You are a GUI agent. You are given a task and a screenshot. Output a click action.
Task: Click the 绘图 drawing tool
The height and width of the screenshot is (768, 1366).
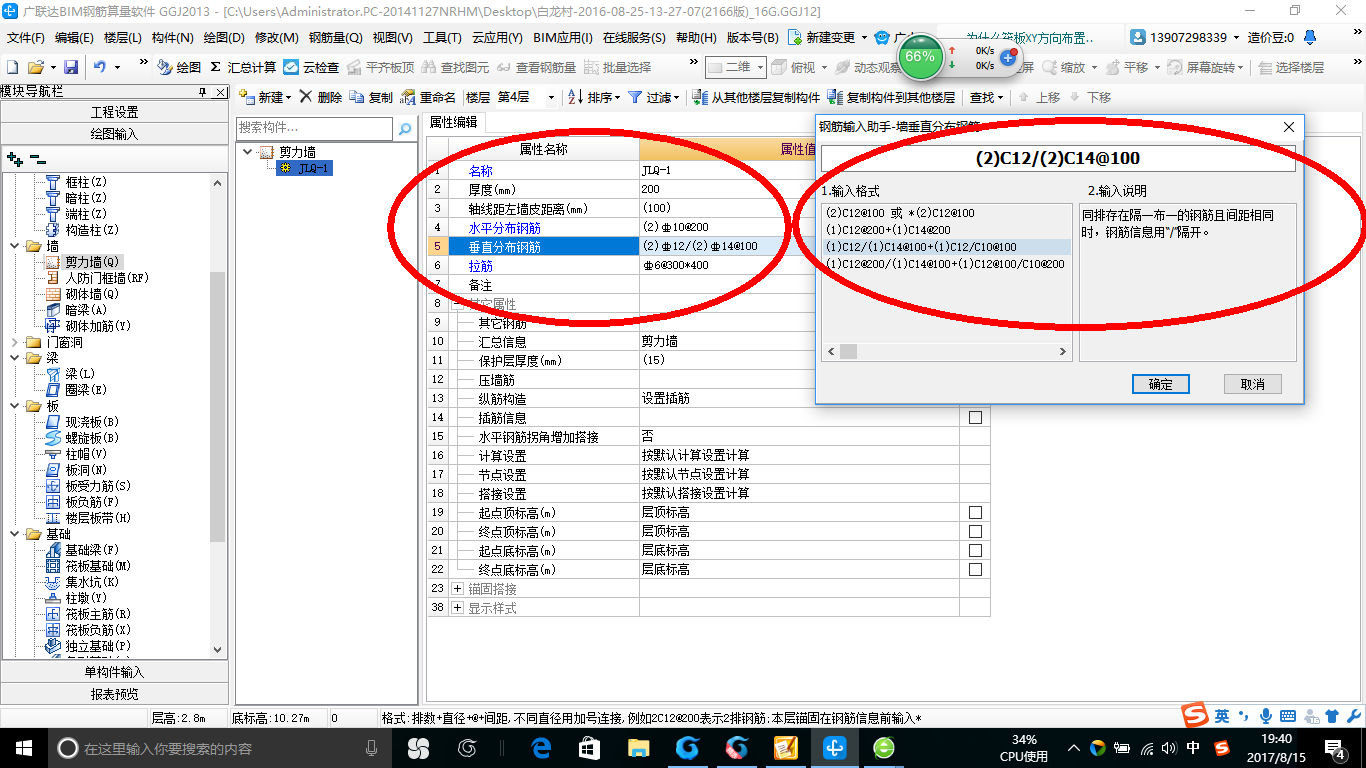click(179, 67)
